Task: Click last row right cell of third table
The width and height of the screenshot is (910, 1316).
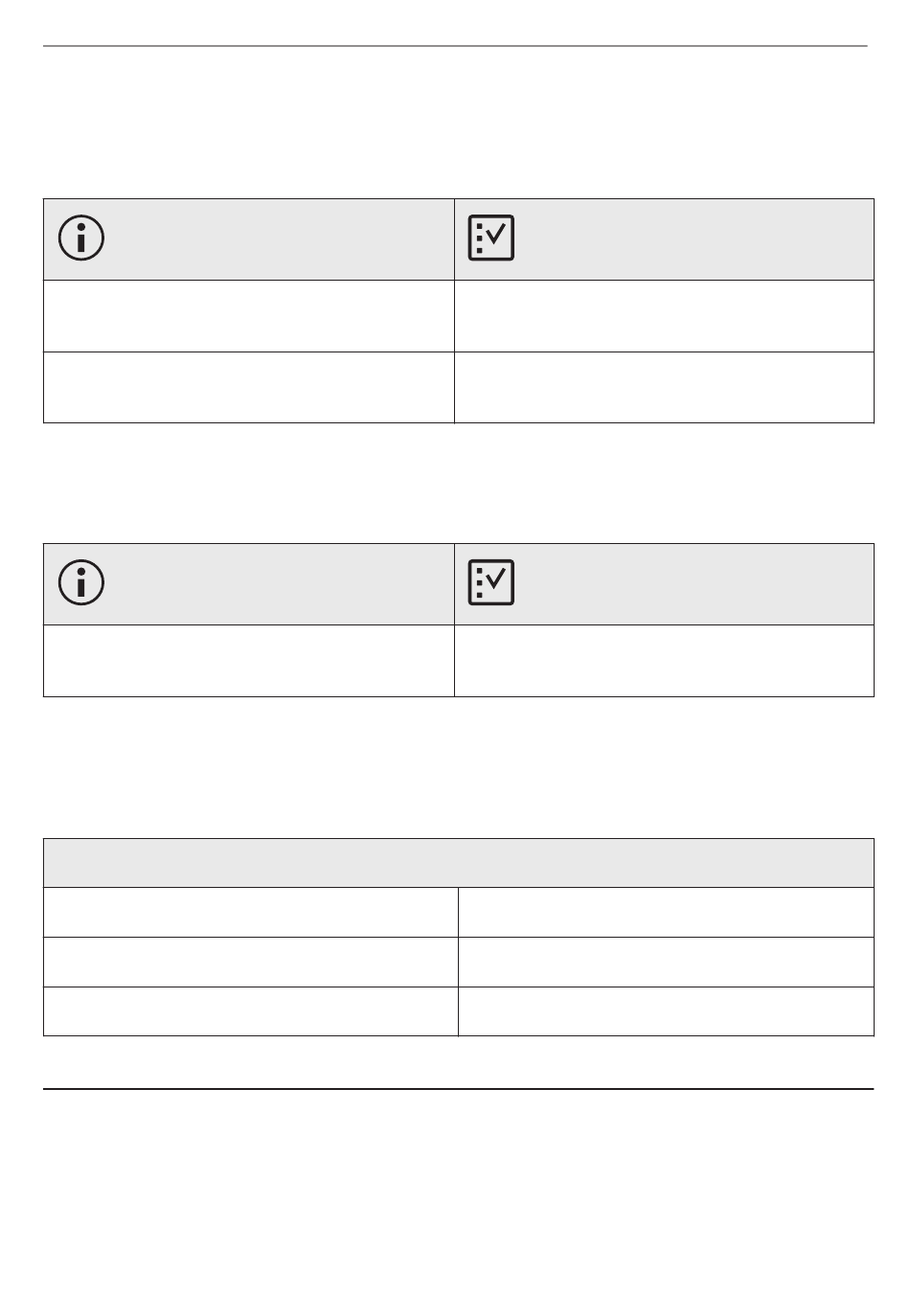Action: (666, 1011)
